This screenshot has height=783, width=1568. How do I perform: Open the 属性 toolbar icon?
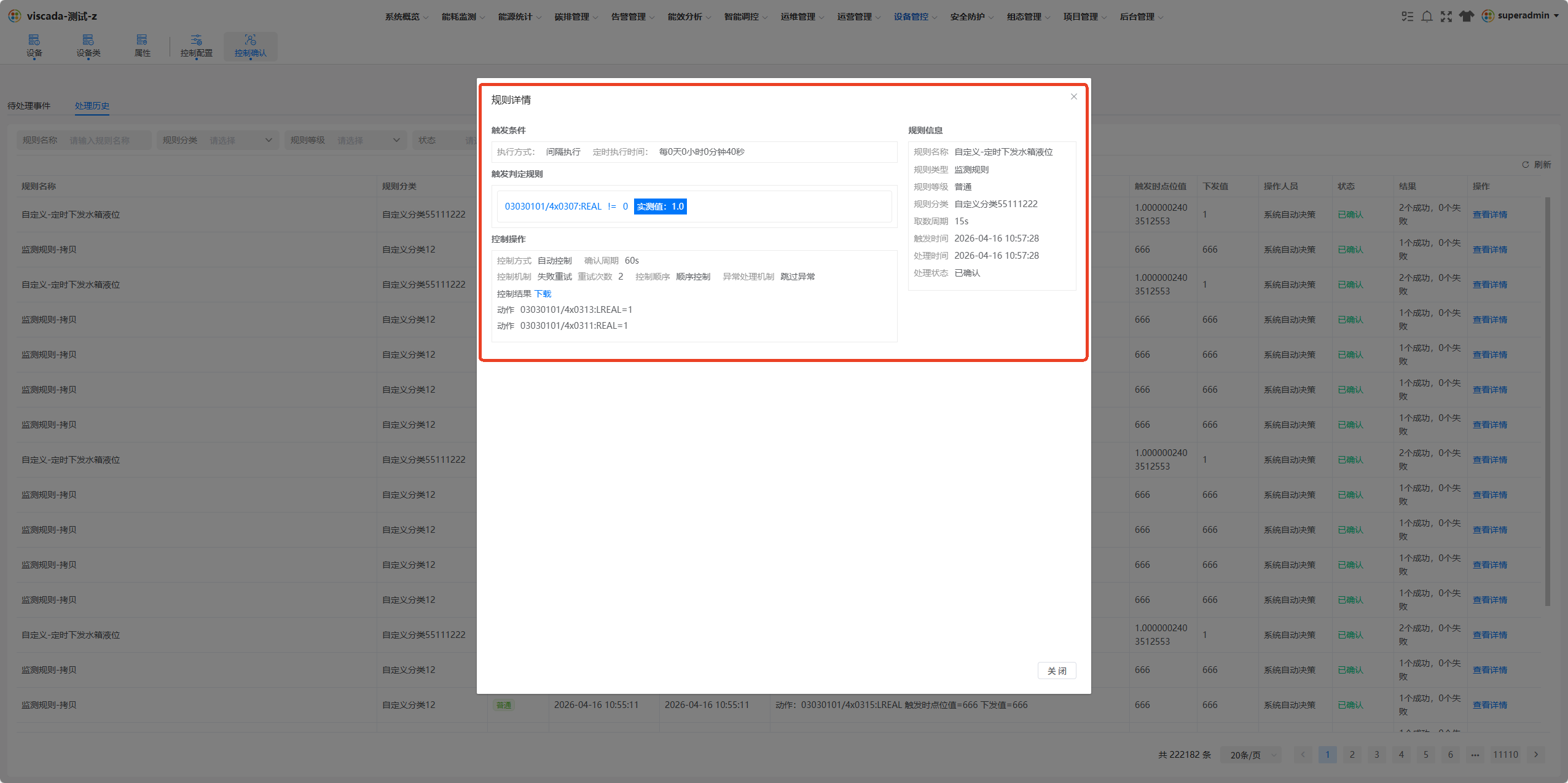click(143, 46)
